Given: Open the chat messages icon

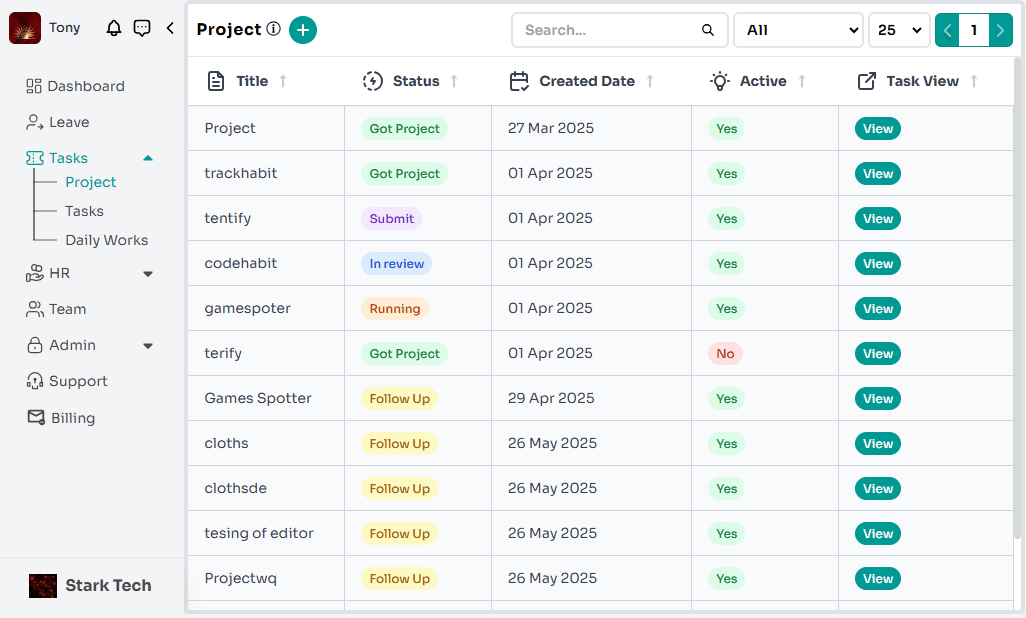Looking at the screenshot, I should (x=142, y=28).
